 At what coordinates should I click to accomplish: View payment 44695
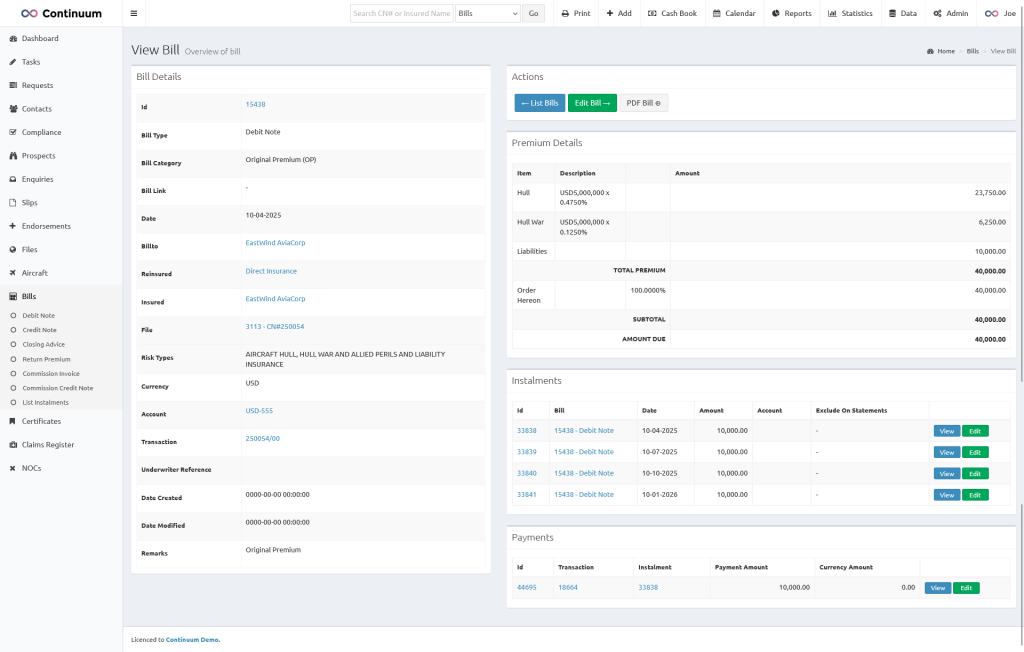[x=938, y=588]
